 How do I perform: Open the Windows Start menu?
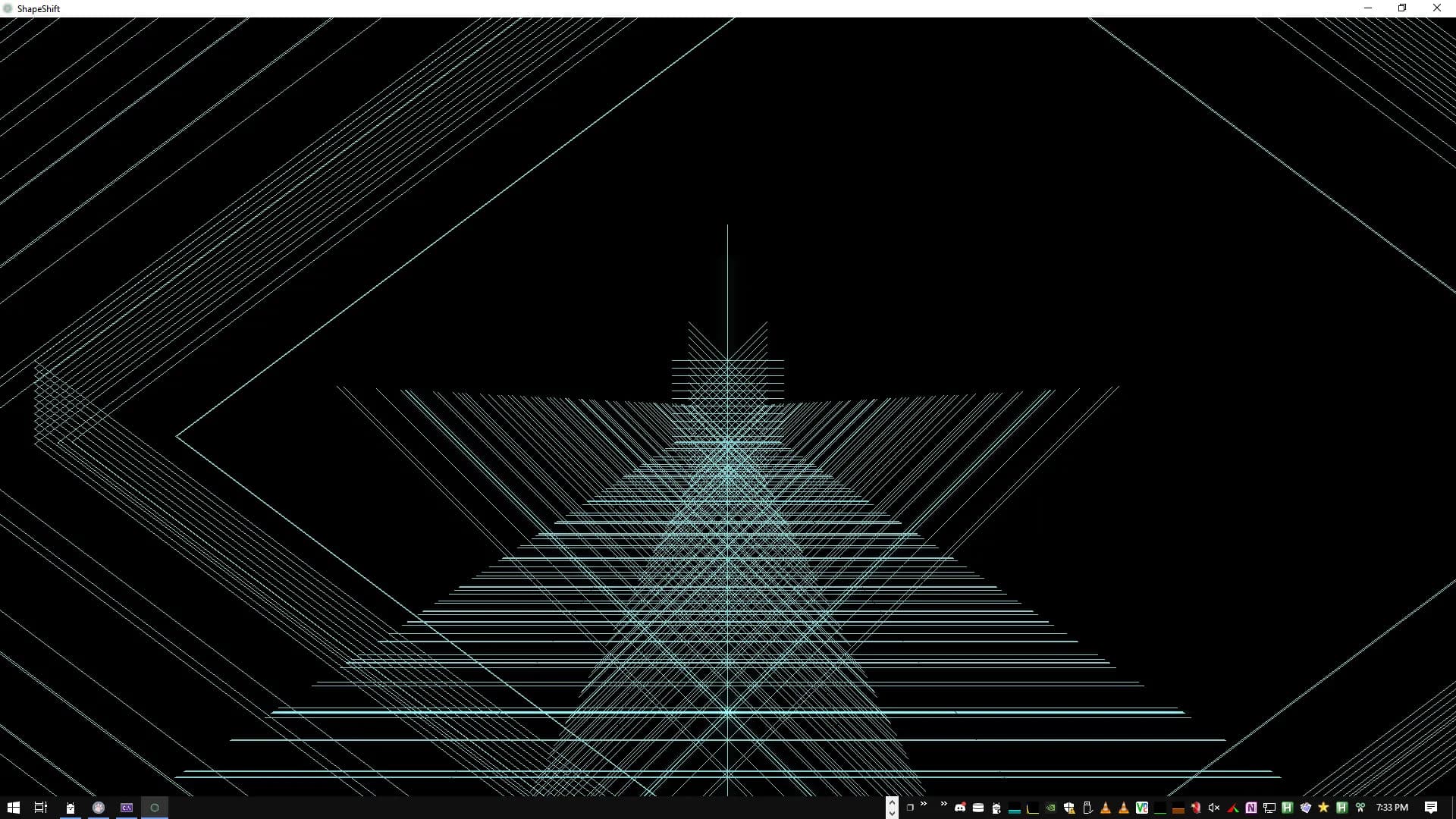tap(13, 808)
